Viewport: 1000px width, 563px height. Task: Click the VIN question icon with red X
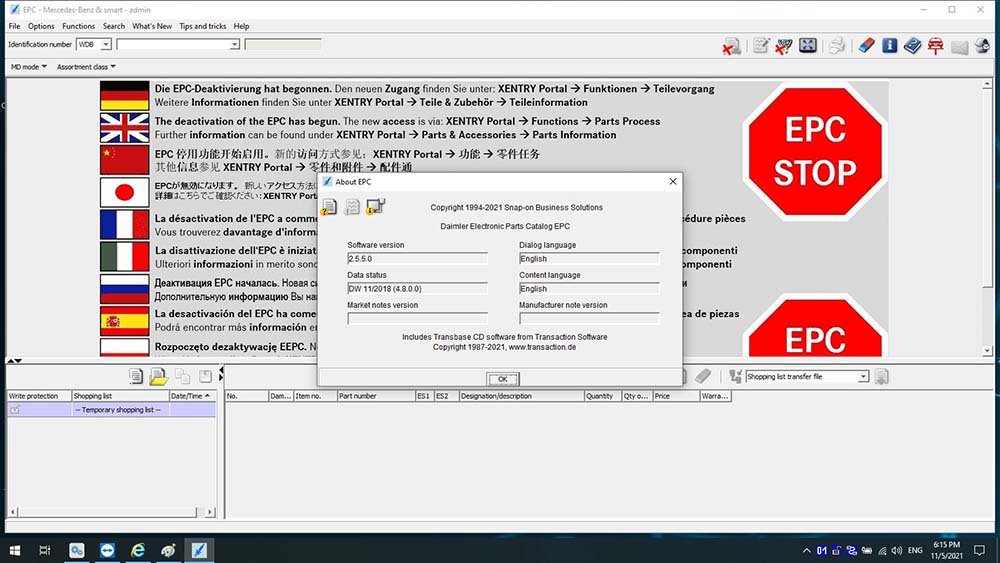click(x=784, y=46)
